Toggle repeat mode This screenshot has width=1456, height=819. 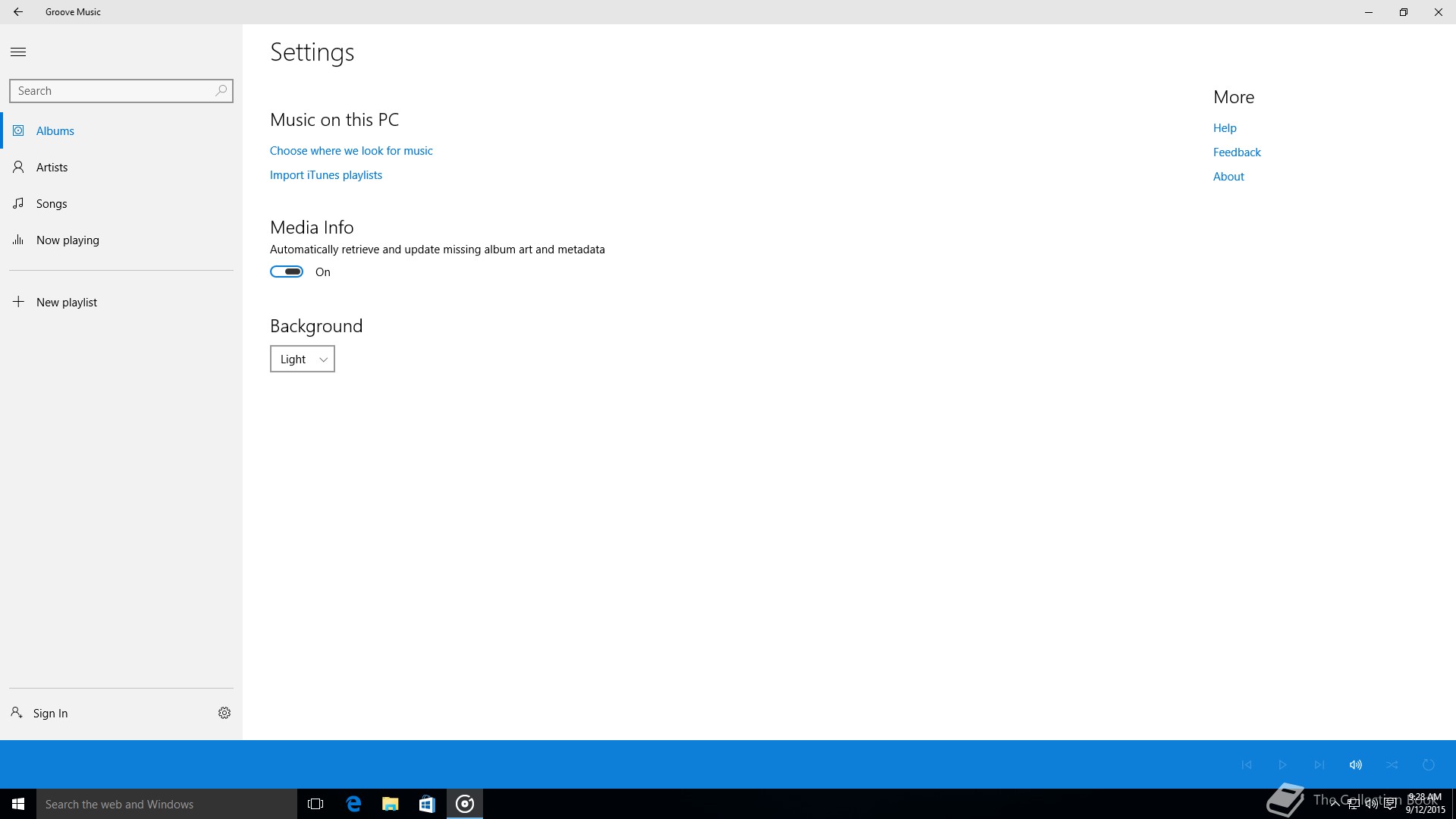pos(1428,764)
